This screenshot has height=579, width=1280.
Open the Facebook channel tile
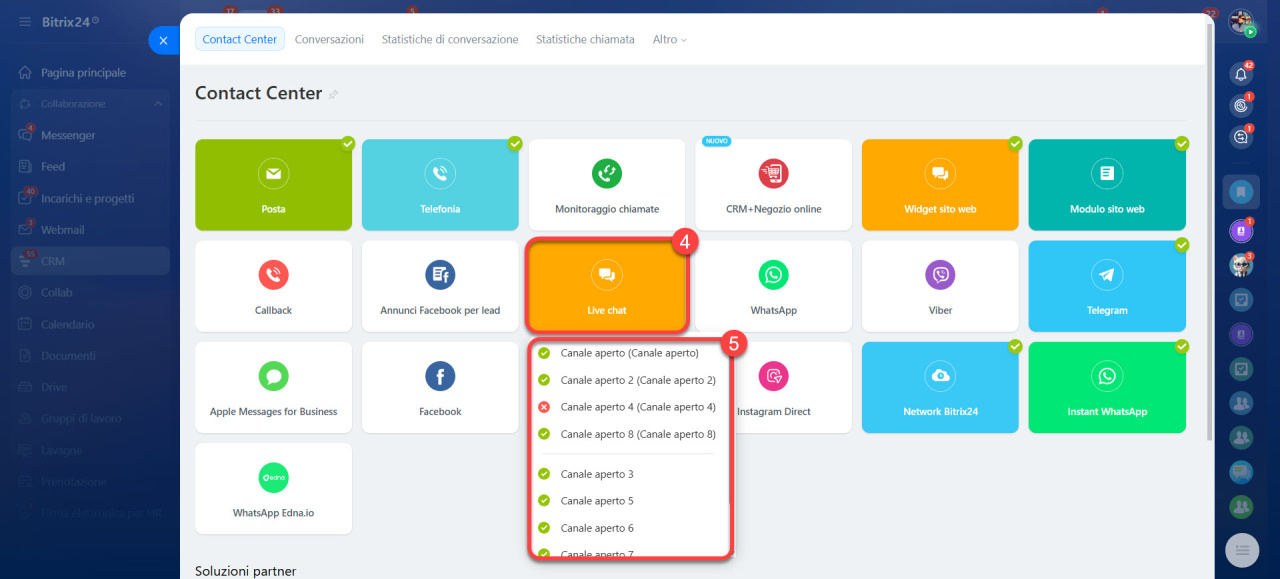pyautogui.click(x=440, y=388)
